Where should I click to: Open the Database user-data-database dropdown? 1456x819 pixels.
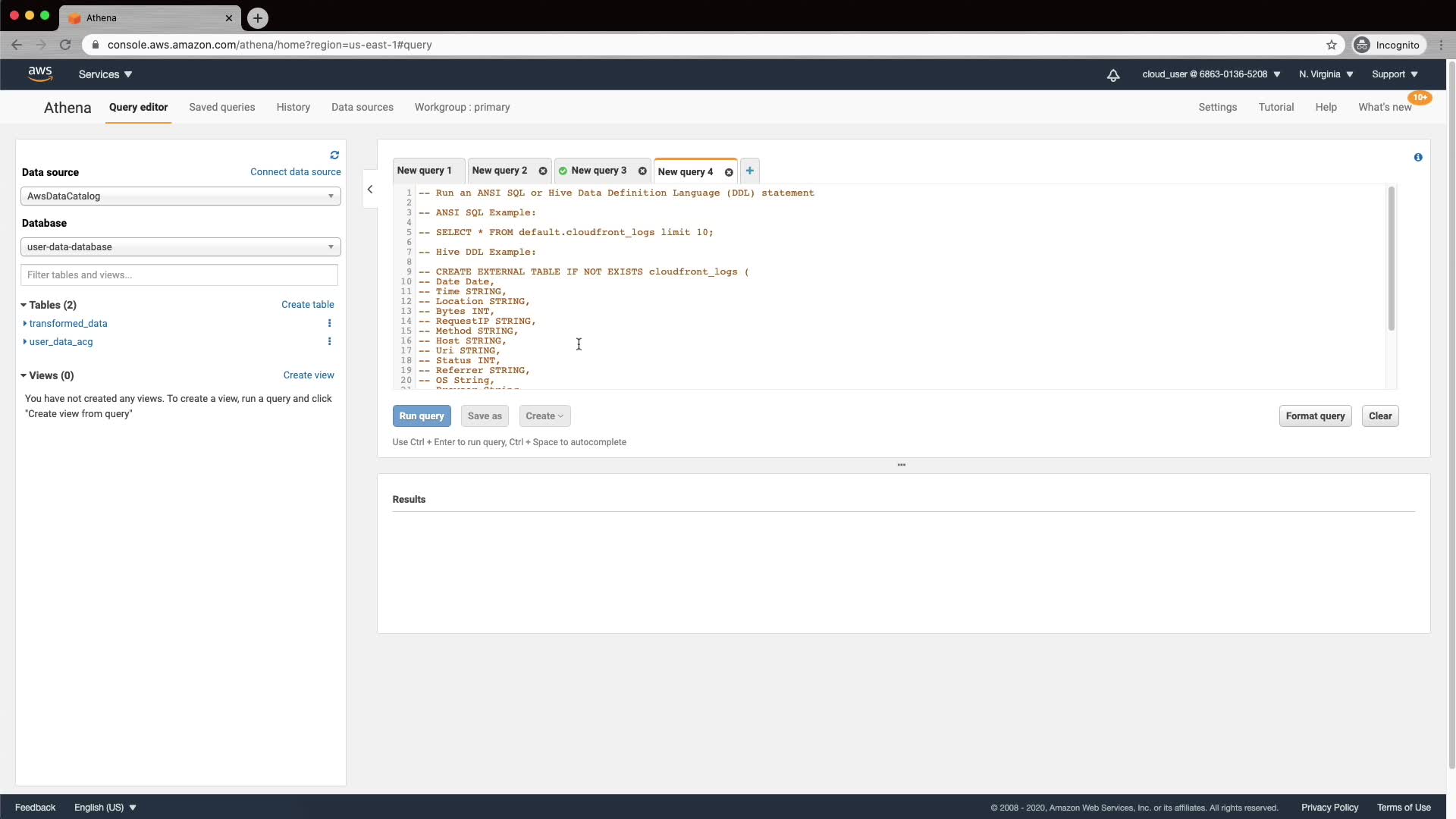click(x=180, y=247)
